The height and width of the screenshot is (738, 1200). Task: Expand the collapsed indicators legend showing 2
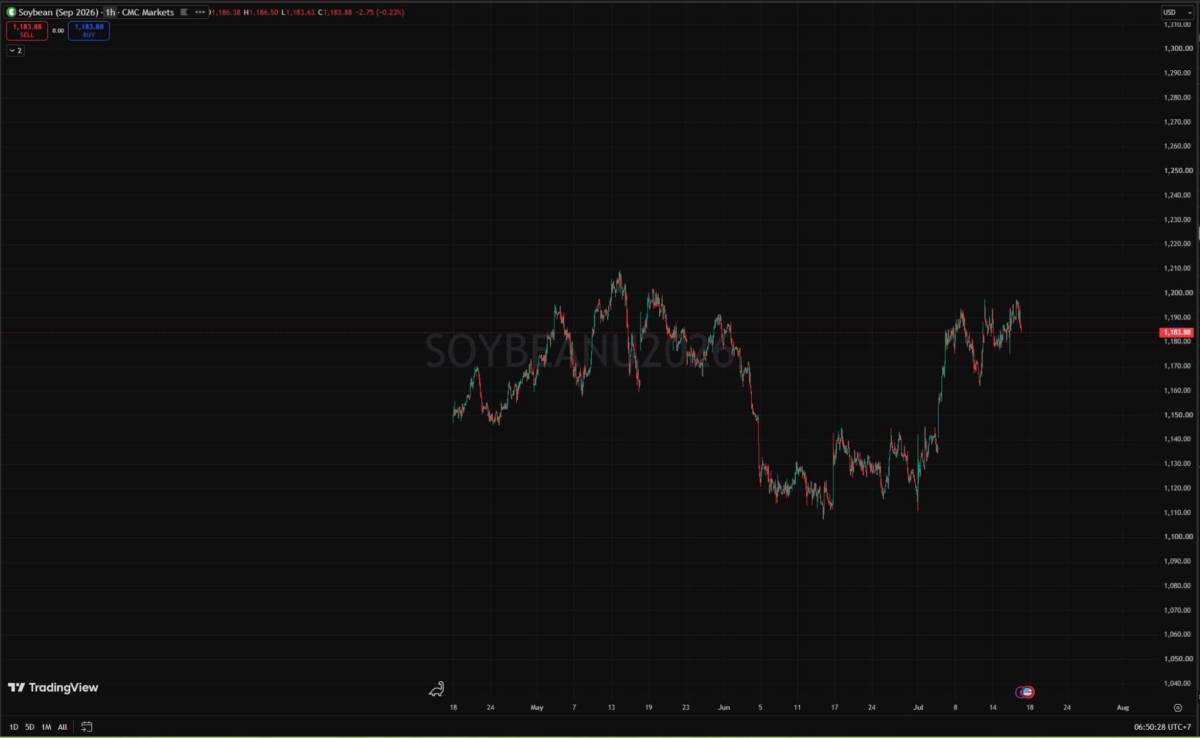click(x=15, y=51)
